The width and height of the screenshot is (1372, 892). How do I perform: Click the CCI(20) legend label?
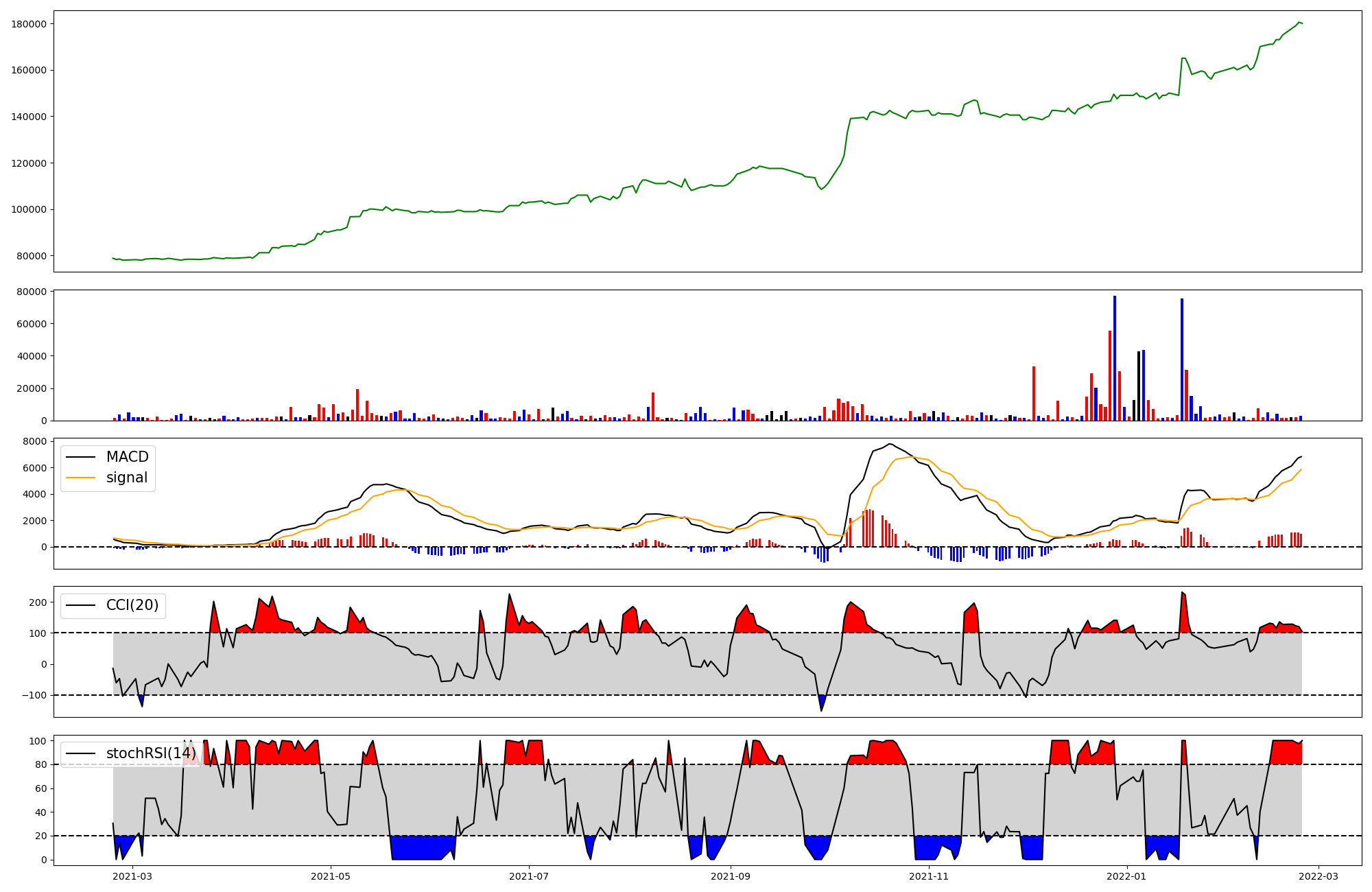132,605
